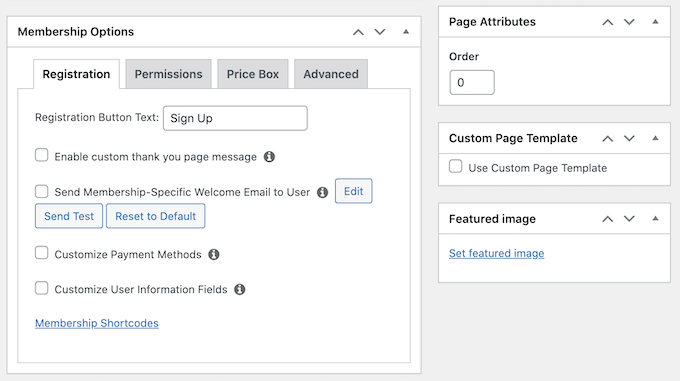This screenshot has height=381, width=680.
Task: Tick Customize Payment Methods checkbox
Action: pos(42,253)
